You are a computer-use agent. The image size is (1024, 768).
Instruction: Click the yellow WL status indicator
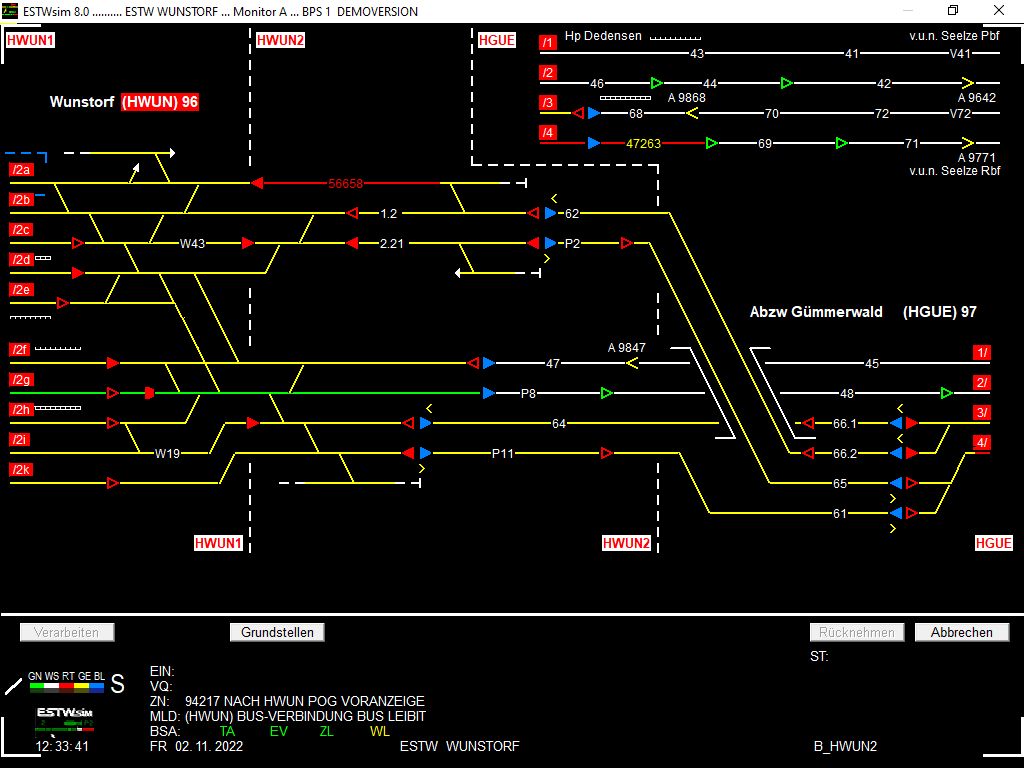point(380,731)
